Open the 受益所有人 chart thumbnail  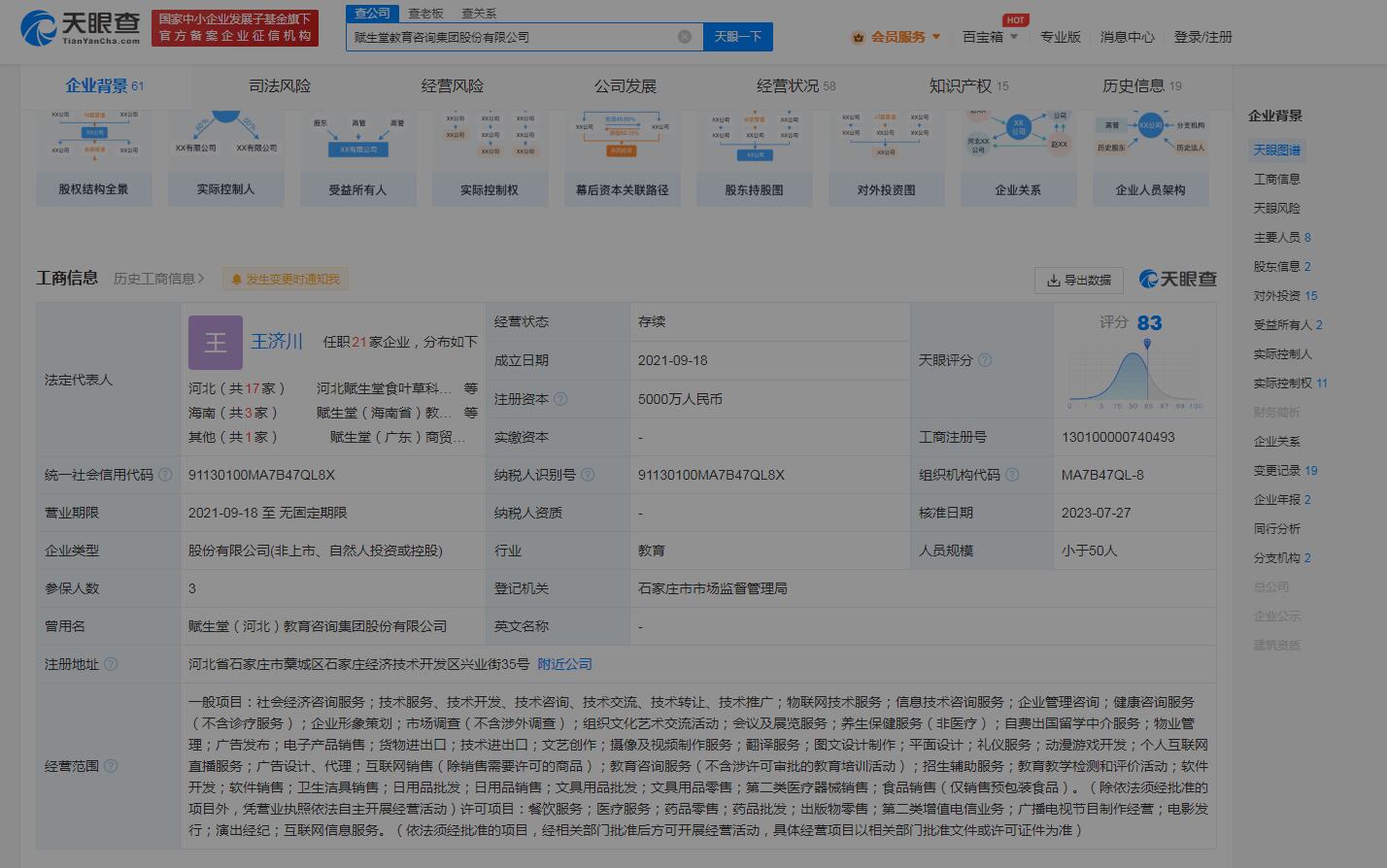pyautogui.click(x=357, y=158)
